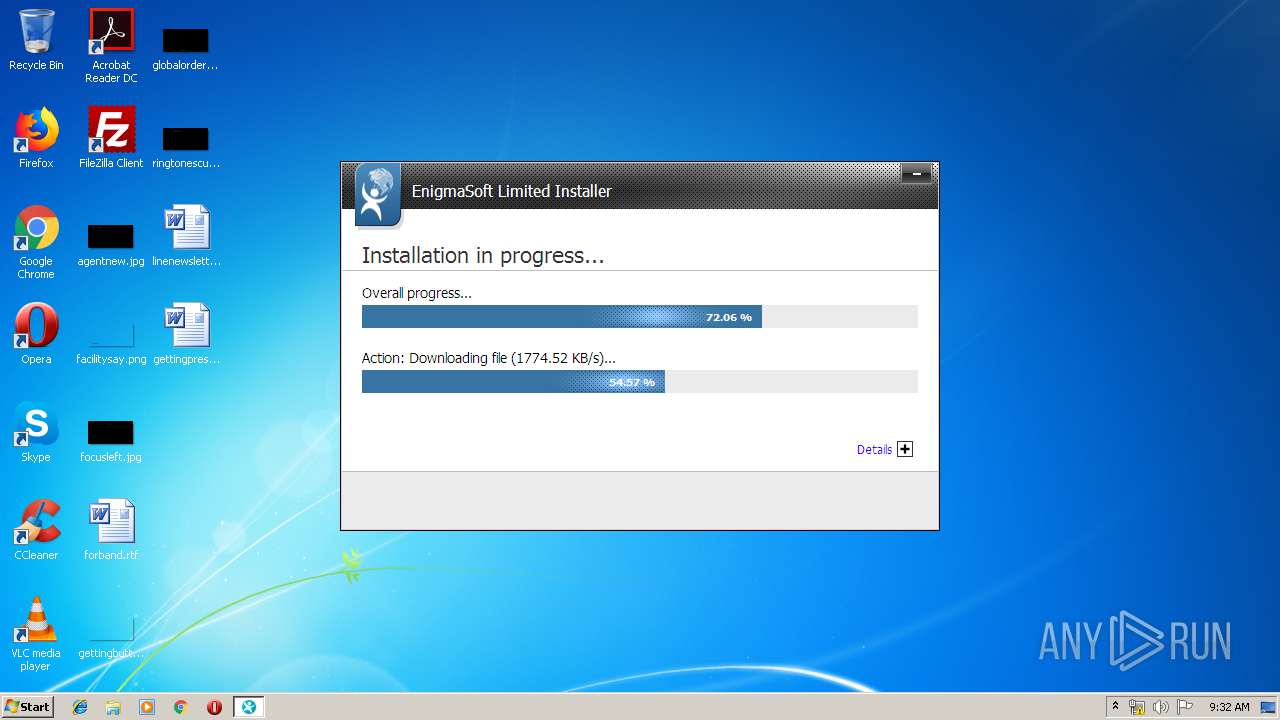Open Google Chrome desktop shortcut
Viewport: 1280px width, 720px height.
pyautogui.click(x=36, y=242)
